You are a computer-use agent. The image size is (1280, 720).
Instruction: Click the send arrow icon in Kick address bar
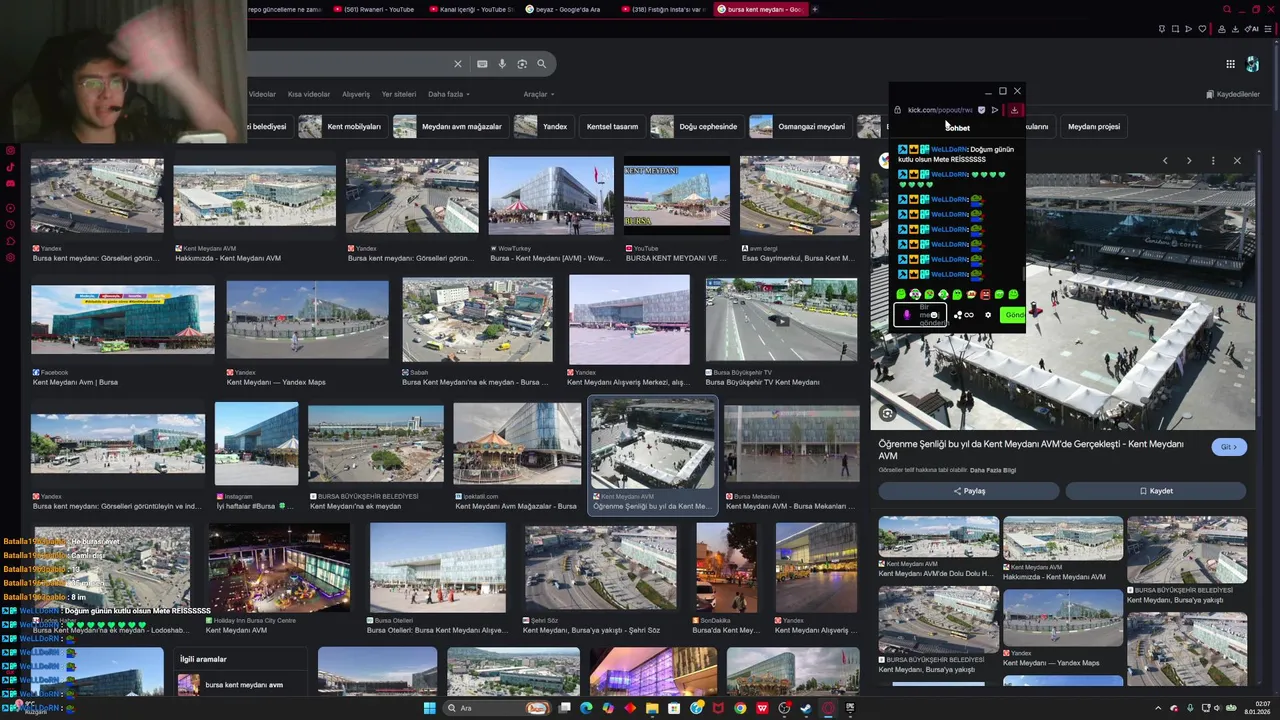point(995,110)
